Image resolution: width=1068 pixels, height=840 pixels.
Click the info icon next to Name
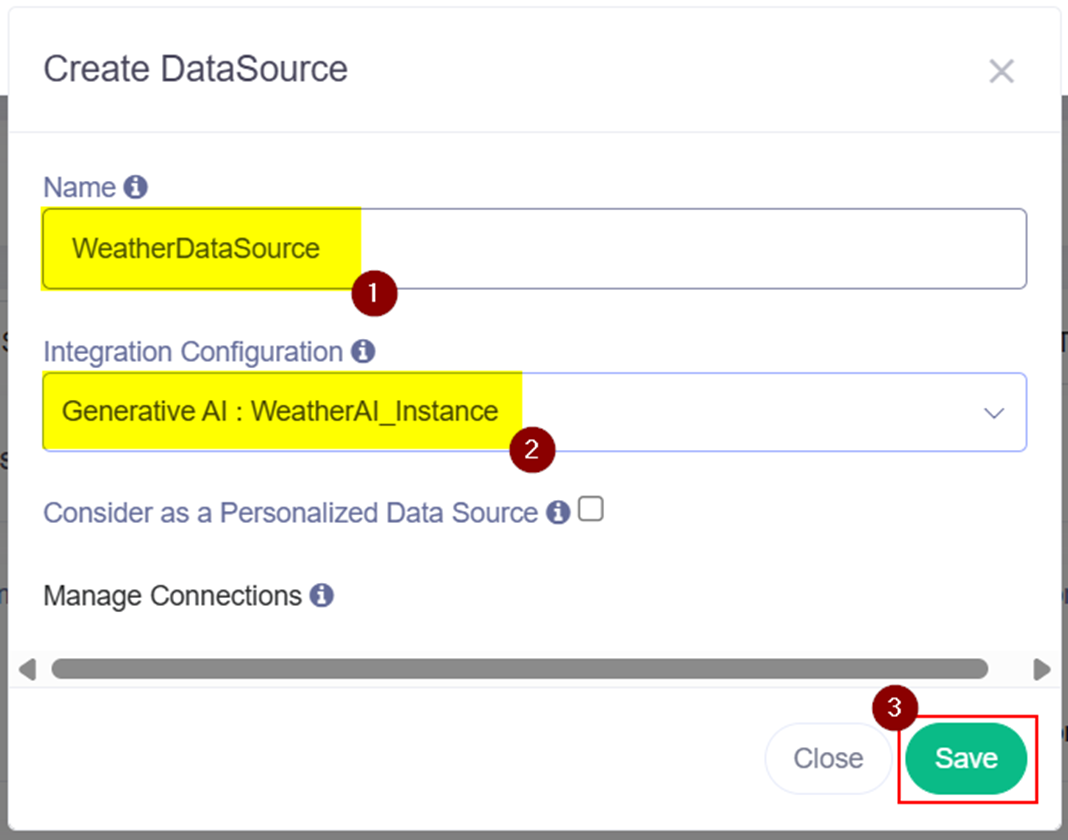coord(136,187)
